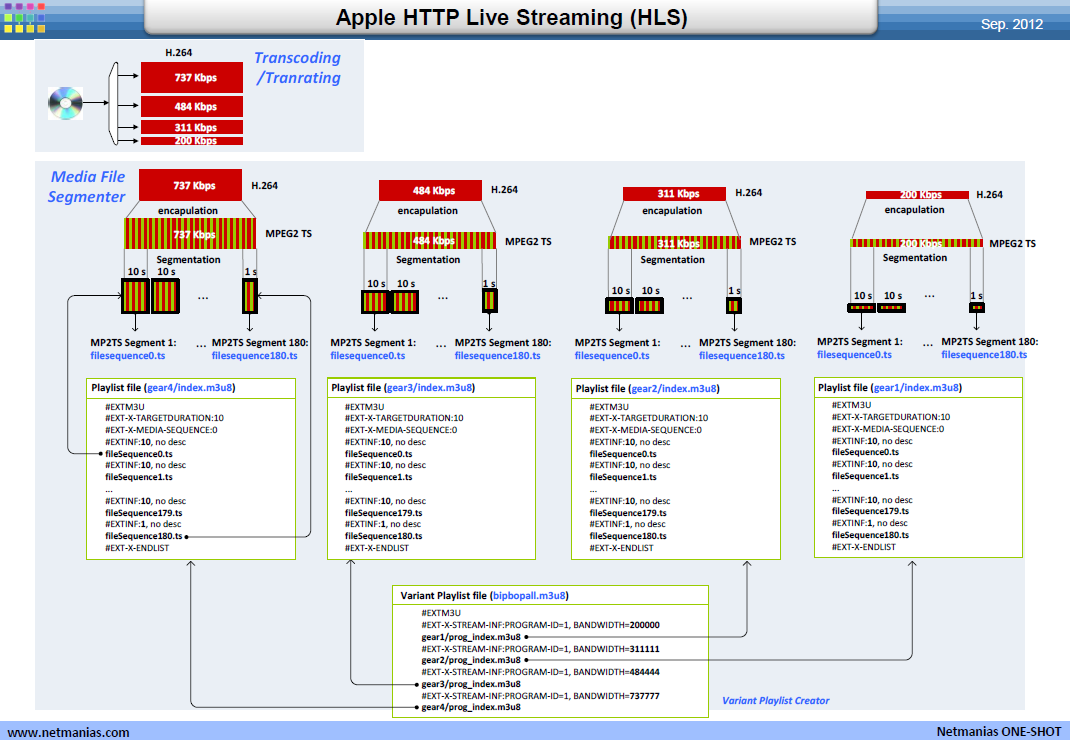Click "MP2TS Segment 1:" above the gear4 playlist

pyautogui.click(x=133, y=343)
